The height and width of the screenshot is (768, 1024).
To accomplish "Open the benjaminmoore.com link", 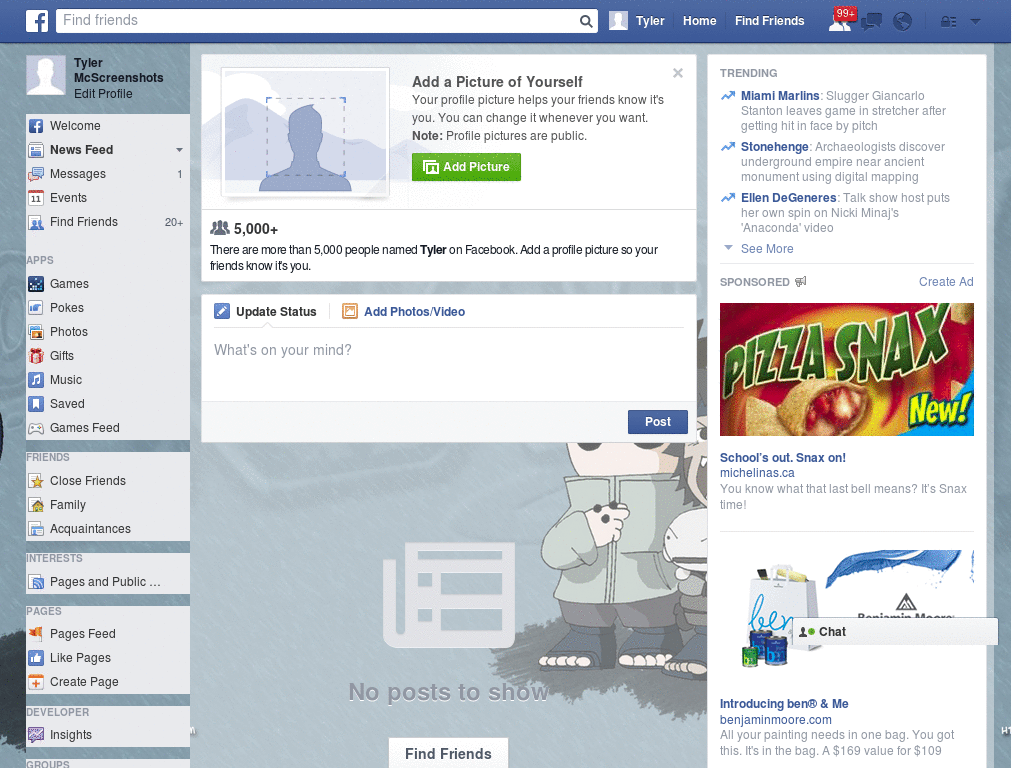I will coord(776,720).
